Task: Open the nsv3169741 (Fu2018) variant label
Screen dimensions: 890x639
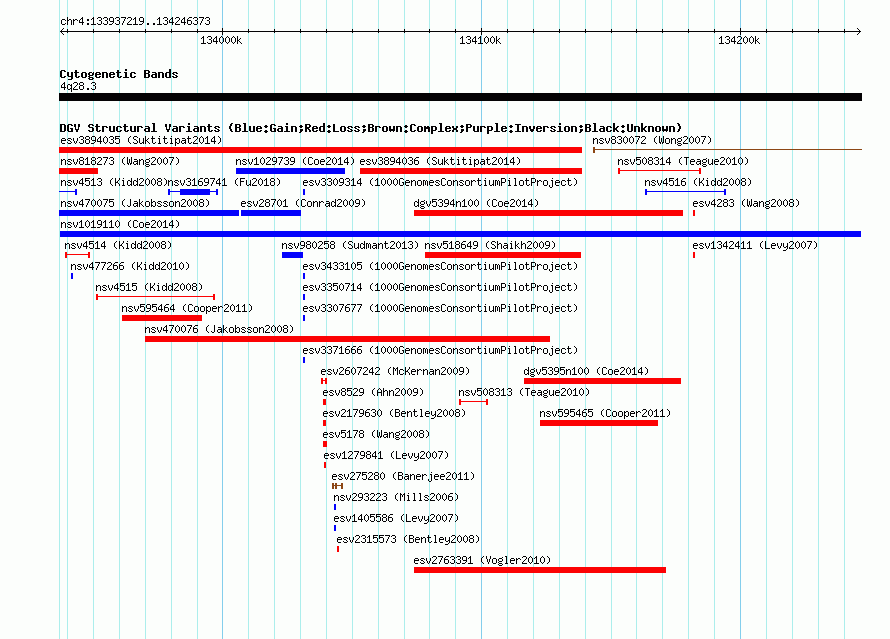Action: [224, 182]
